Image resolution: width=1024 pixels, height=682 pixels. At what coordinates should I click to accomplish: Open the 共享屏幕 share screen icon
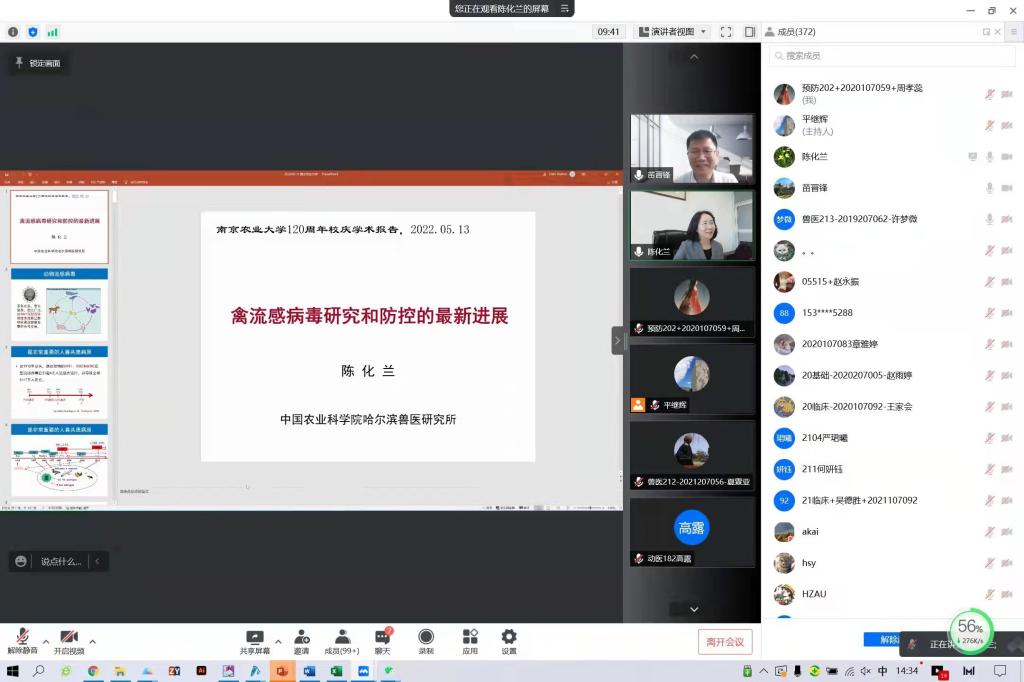[x=254, y=640]
